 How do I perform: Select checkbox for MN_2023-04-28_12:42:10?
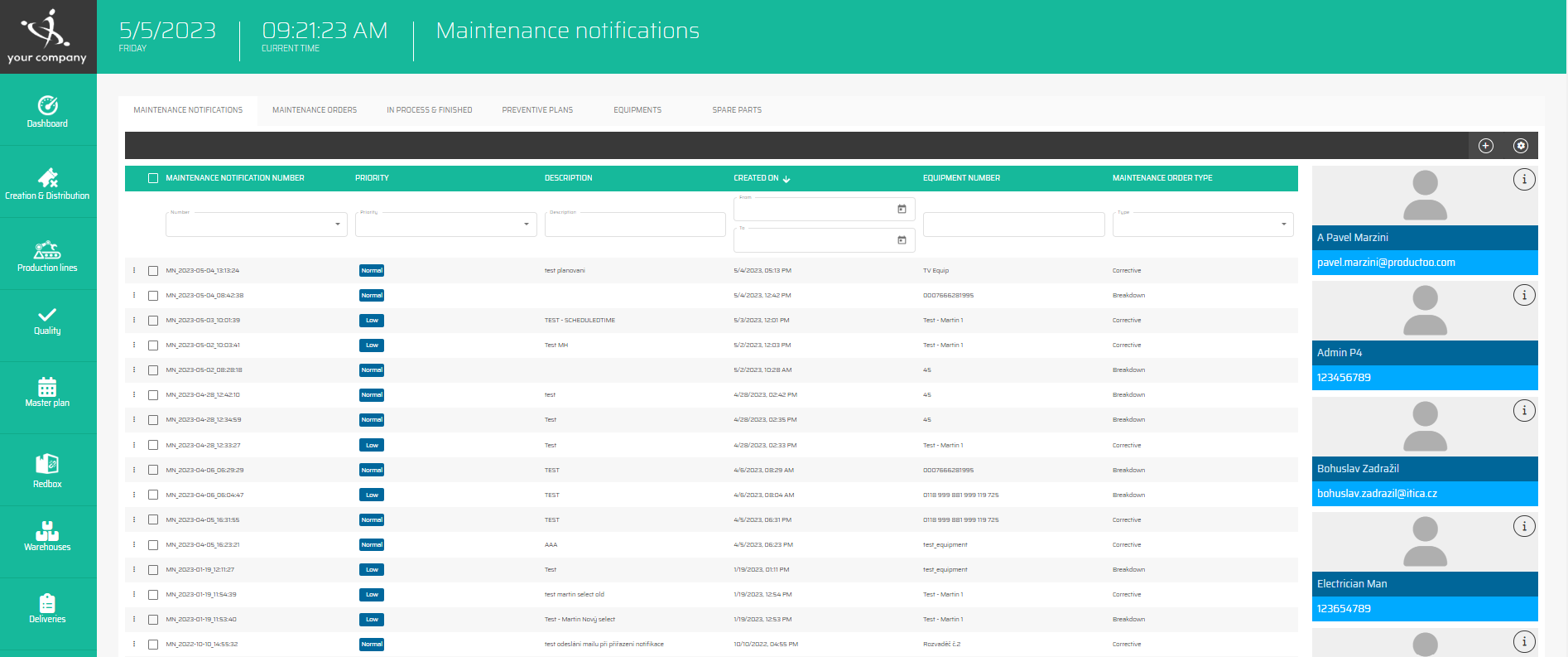(x=153, y=395)
